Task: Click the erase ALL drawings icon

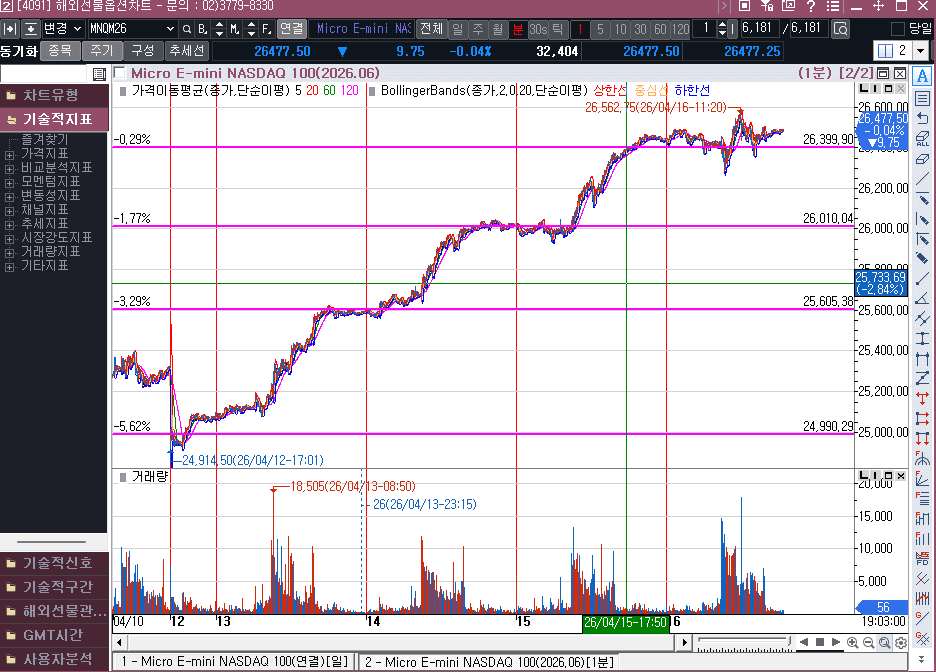Action: coord(922,138)
